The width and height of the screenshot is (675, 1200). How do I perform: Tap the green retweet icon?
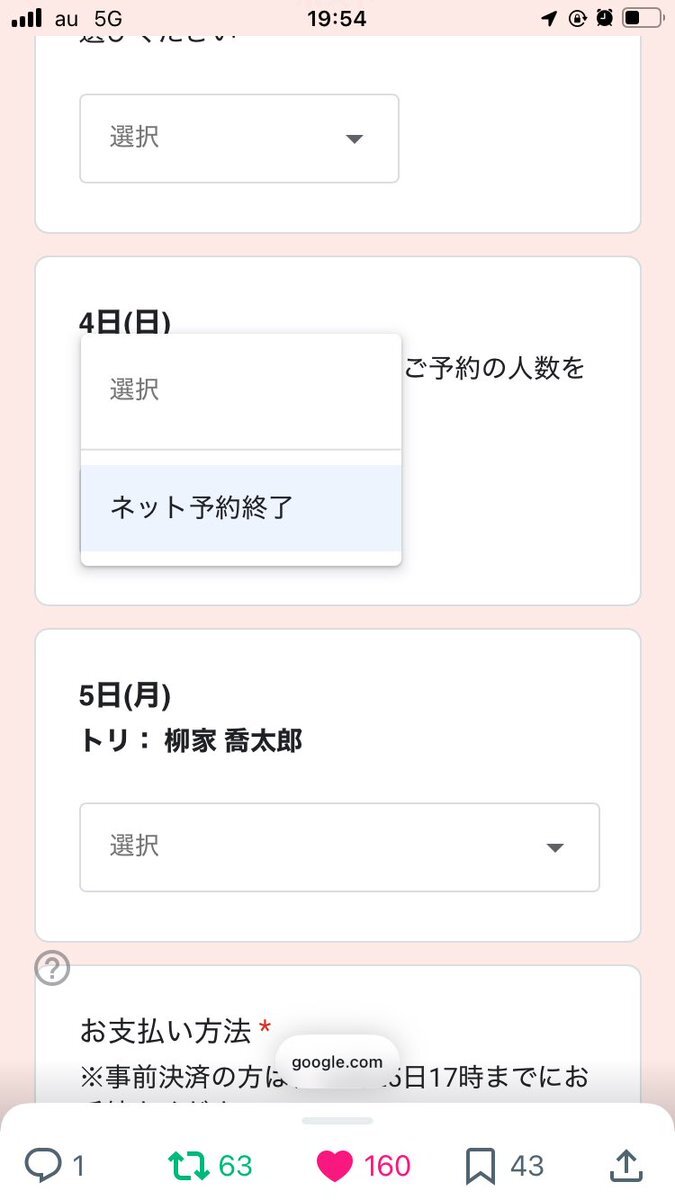click(189, 1165)
